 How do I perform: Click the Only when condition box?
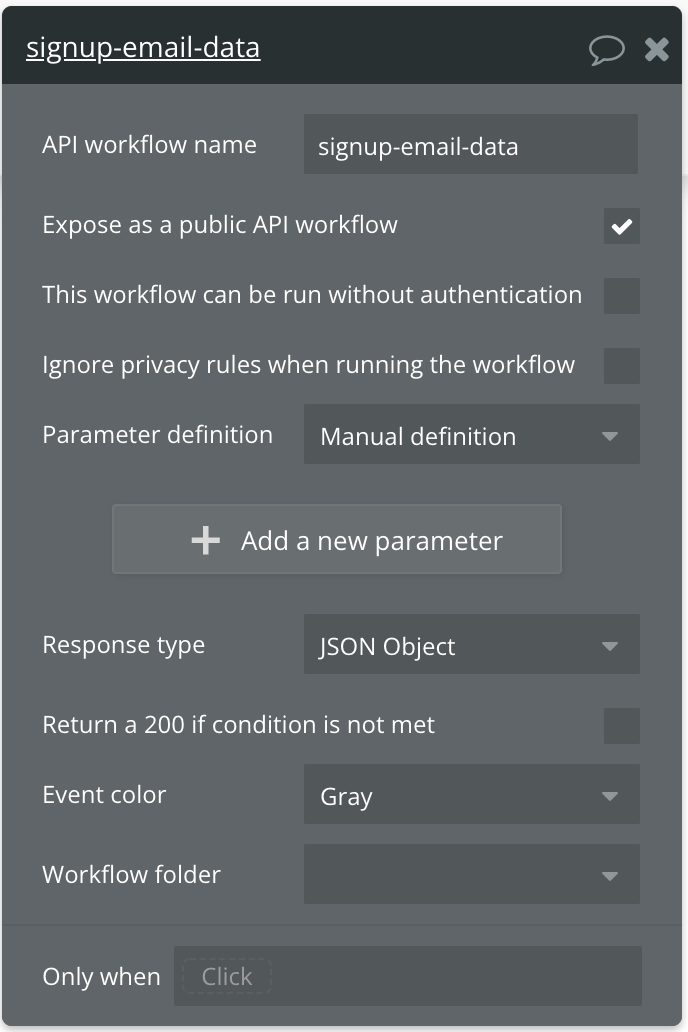click(407, 976)
